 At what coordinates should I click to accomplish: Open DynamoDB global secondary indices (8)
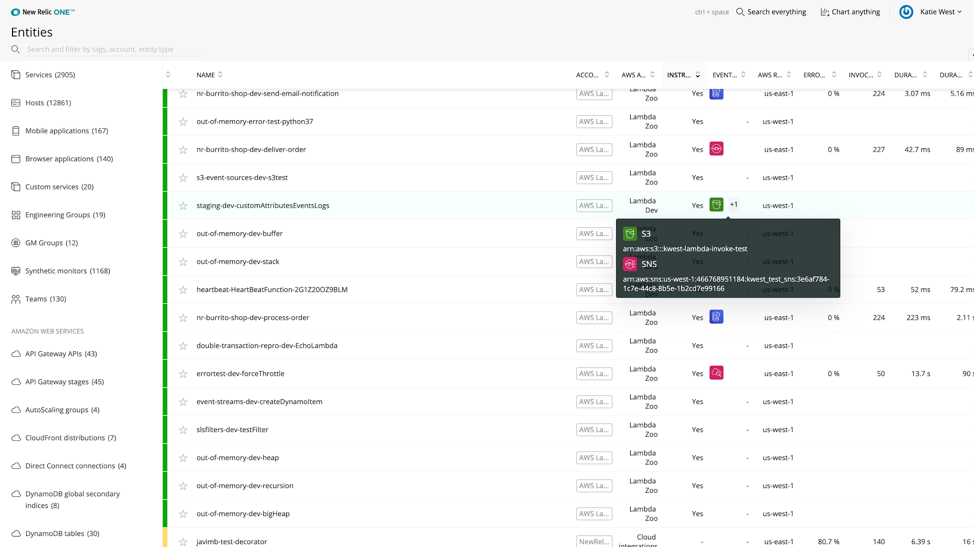[x=73, y=499]
